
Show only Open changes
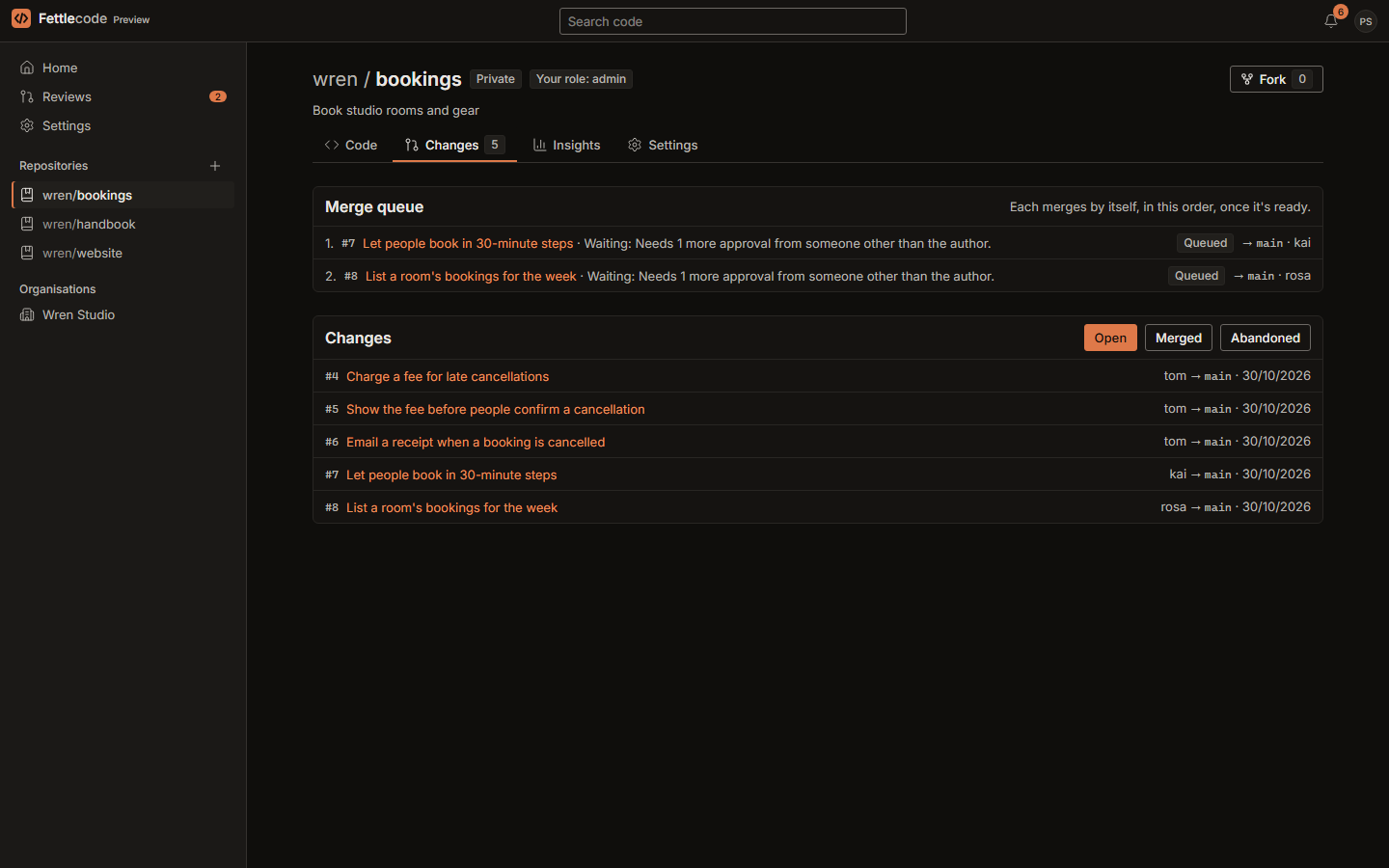1110,338
